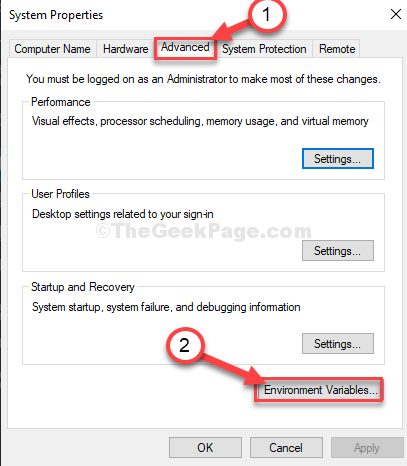Switch to the Remote tab
The width and height of the screenshot is (407, 466).
(x=337, y=49)
